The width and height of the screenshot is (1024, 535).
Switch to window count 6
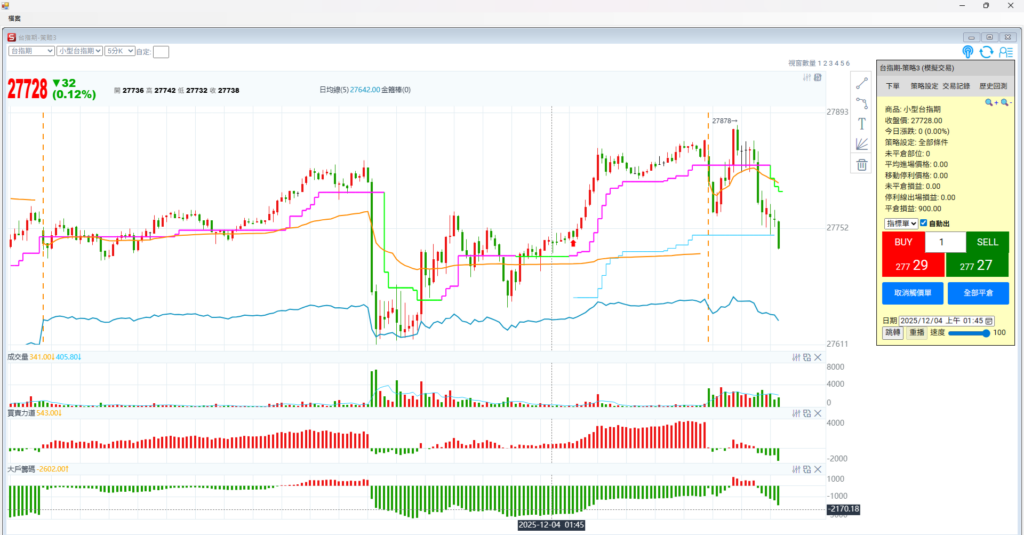click(848, 63)
